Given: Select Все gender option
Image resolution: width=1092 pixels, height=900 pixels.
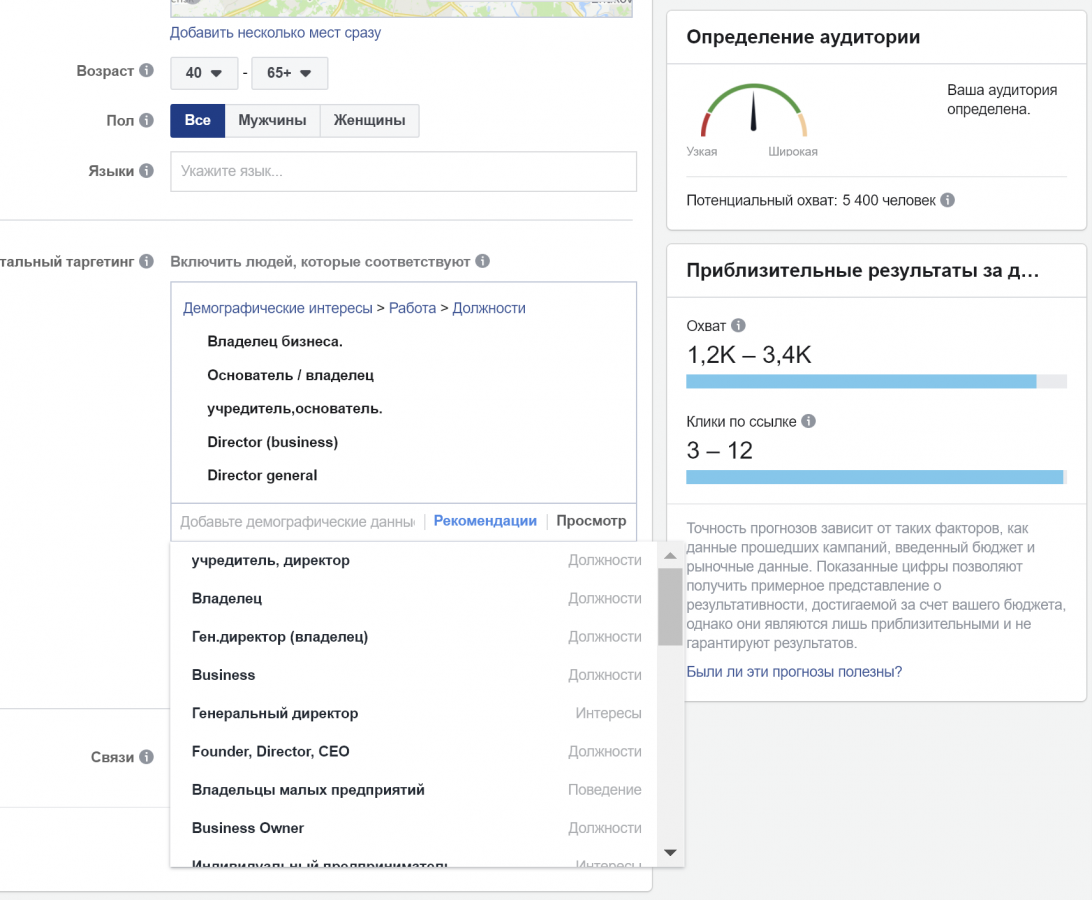Looking at the screenshot, I should click(x=198, y=120).
